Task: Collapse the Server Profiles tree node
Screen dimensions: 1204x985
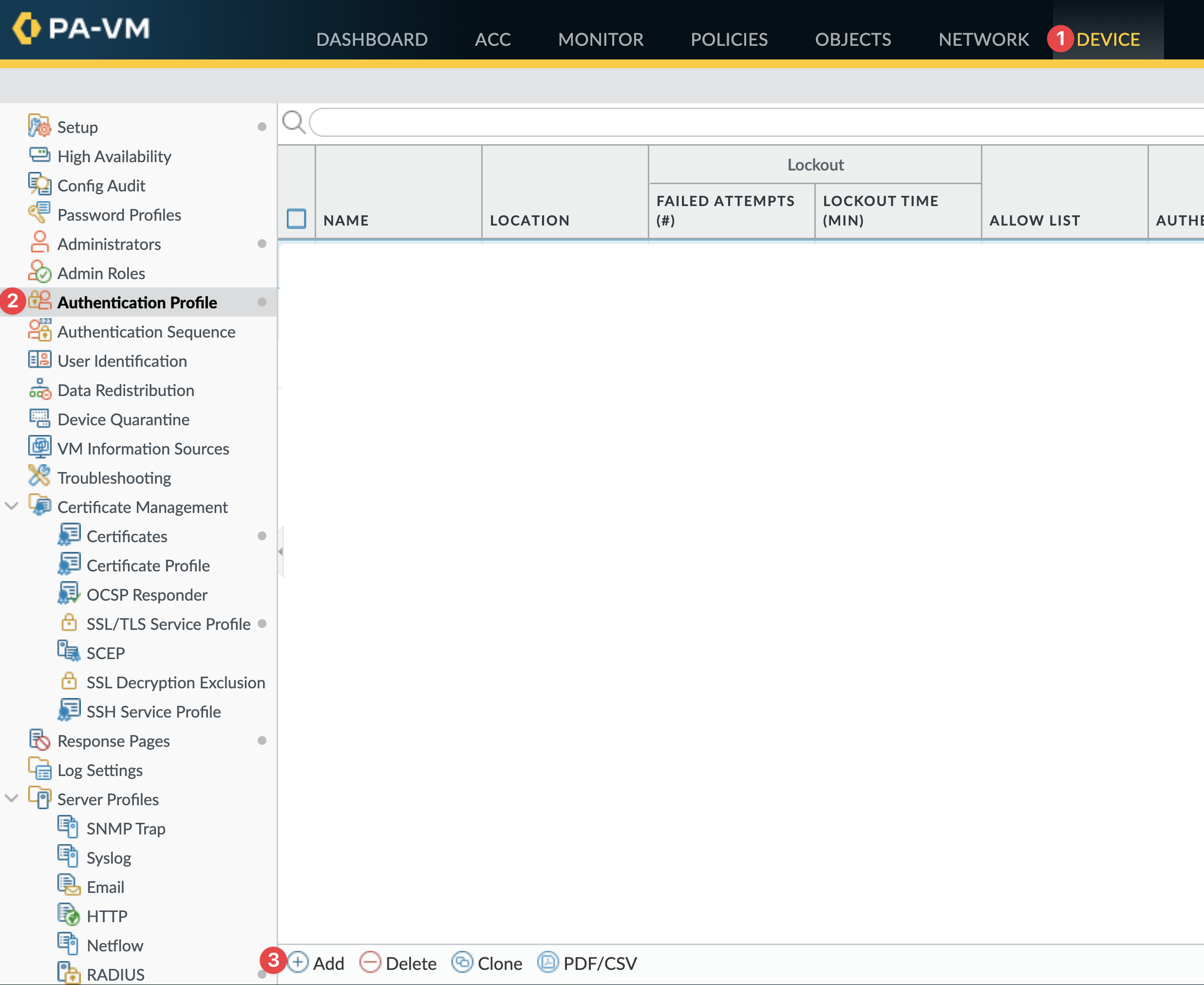Action: (x=11, y=798)
